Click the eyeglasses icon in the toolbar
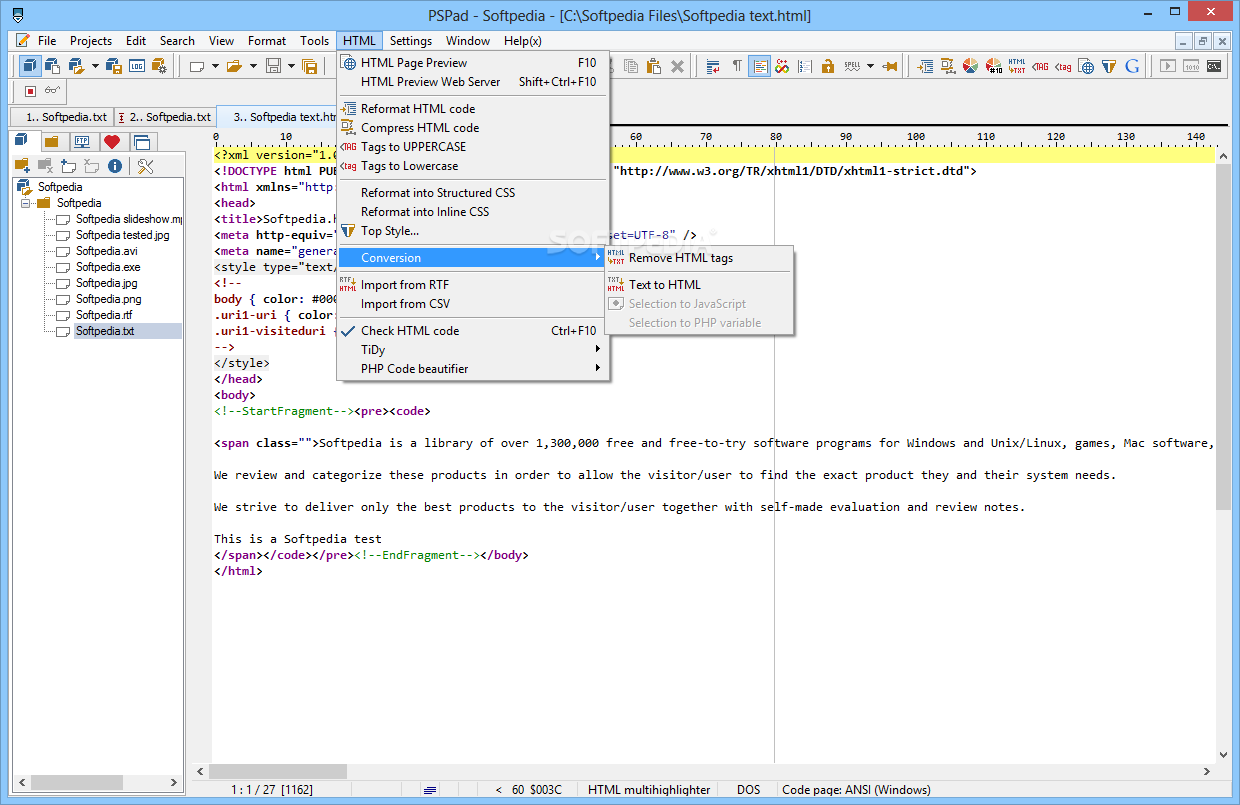The height and width of the screenshot is (805, 1240). click(52, 91)
